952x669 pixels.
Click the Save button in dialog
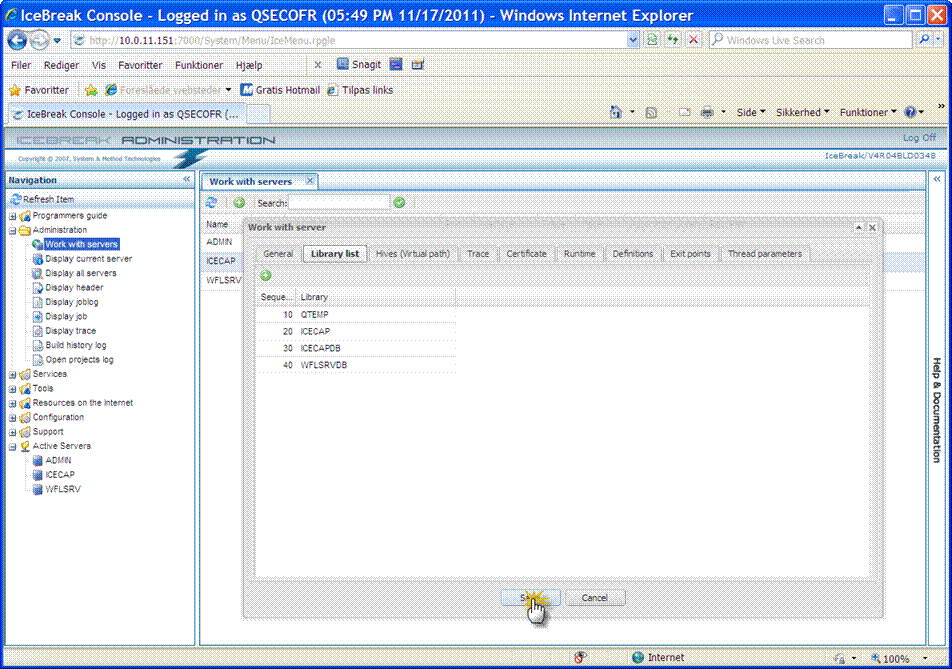(x=529, y=598)
